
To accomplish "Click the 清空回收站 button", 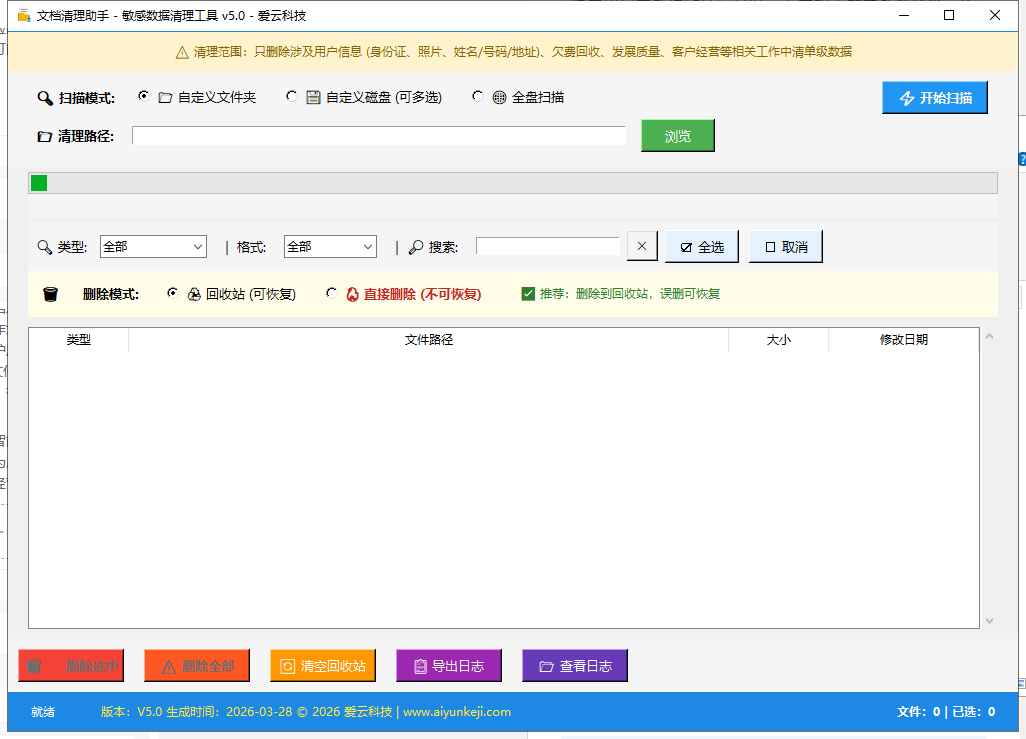I will click(323, 666).
